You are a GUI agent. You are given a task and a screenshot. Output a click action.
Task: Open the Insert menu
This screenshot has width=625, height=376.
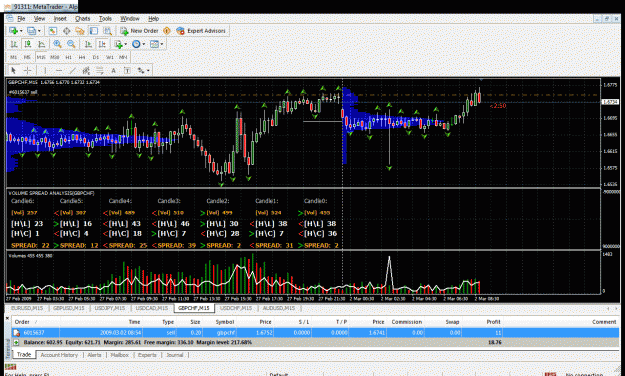pyautogui.click(x=60, y=18)
